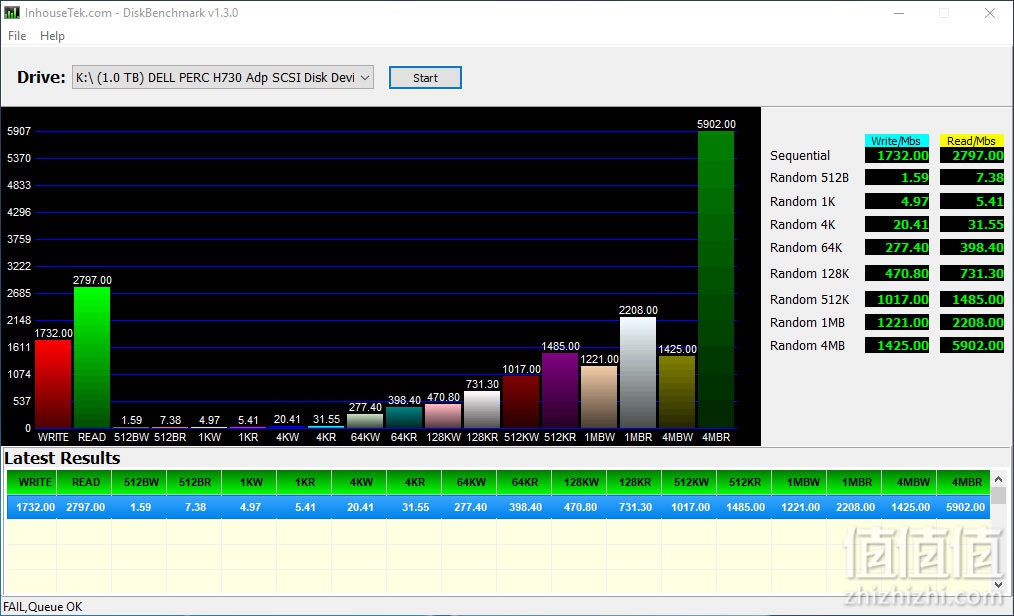Select the 1MBR table column header
This screenshot has height=616, width=1014.
click(855, 482)
